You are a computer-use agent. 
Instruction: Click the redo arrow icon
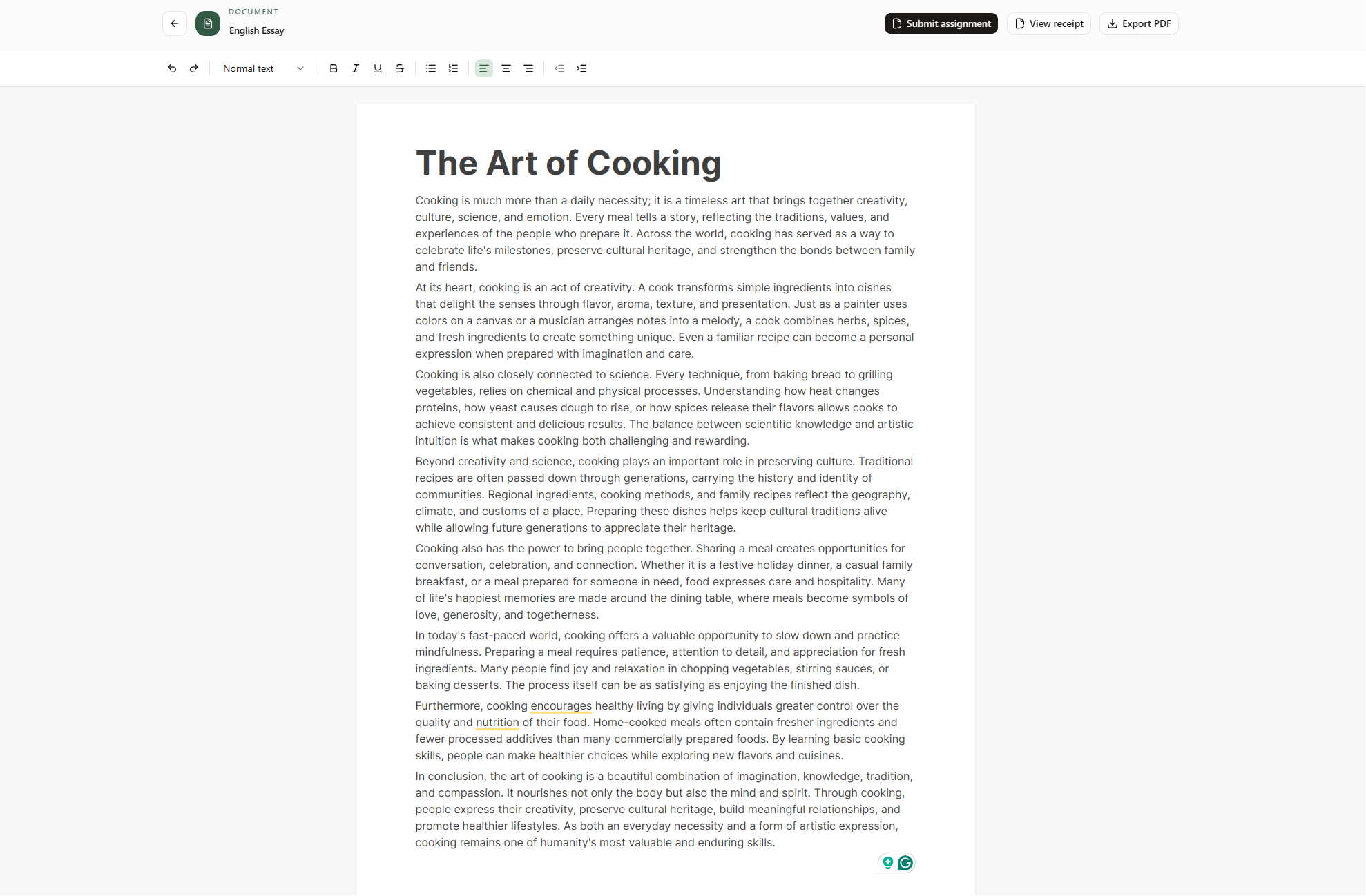[x=194, y=68]
